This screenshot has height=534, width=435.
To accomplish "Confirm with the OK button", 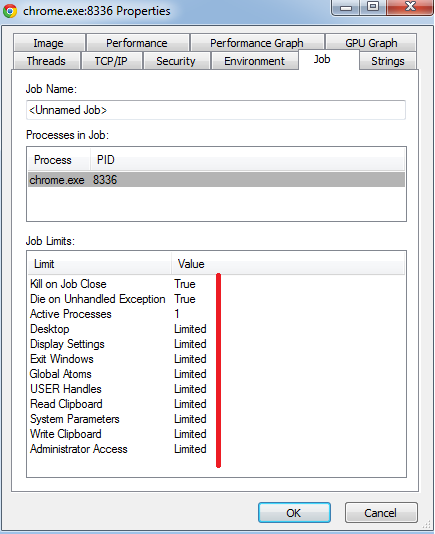I will coord(294,512).
